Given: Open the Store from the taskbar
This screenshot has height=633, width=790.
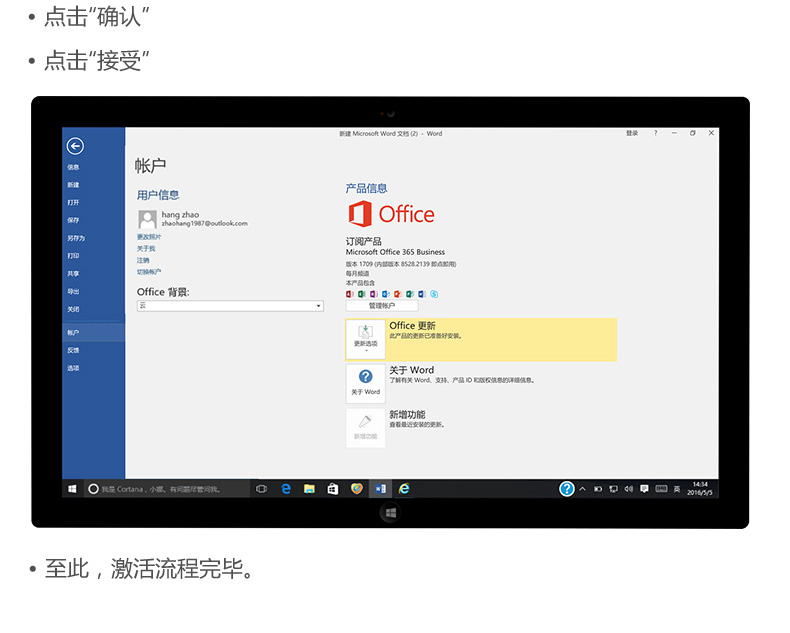Looking at the screenshot, I should [333, 489].
